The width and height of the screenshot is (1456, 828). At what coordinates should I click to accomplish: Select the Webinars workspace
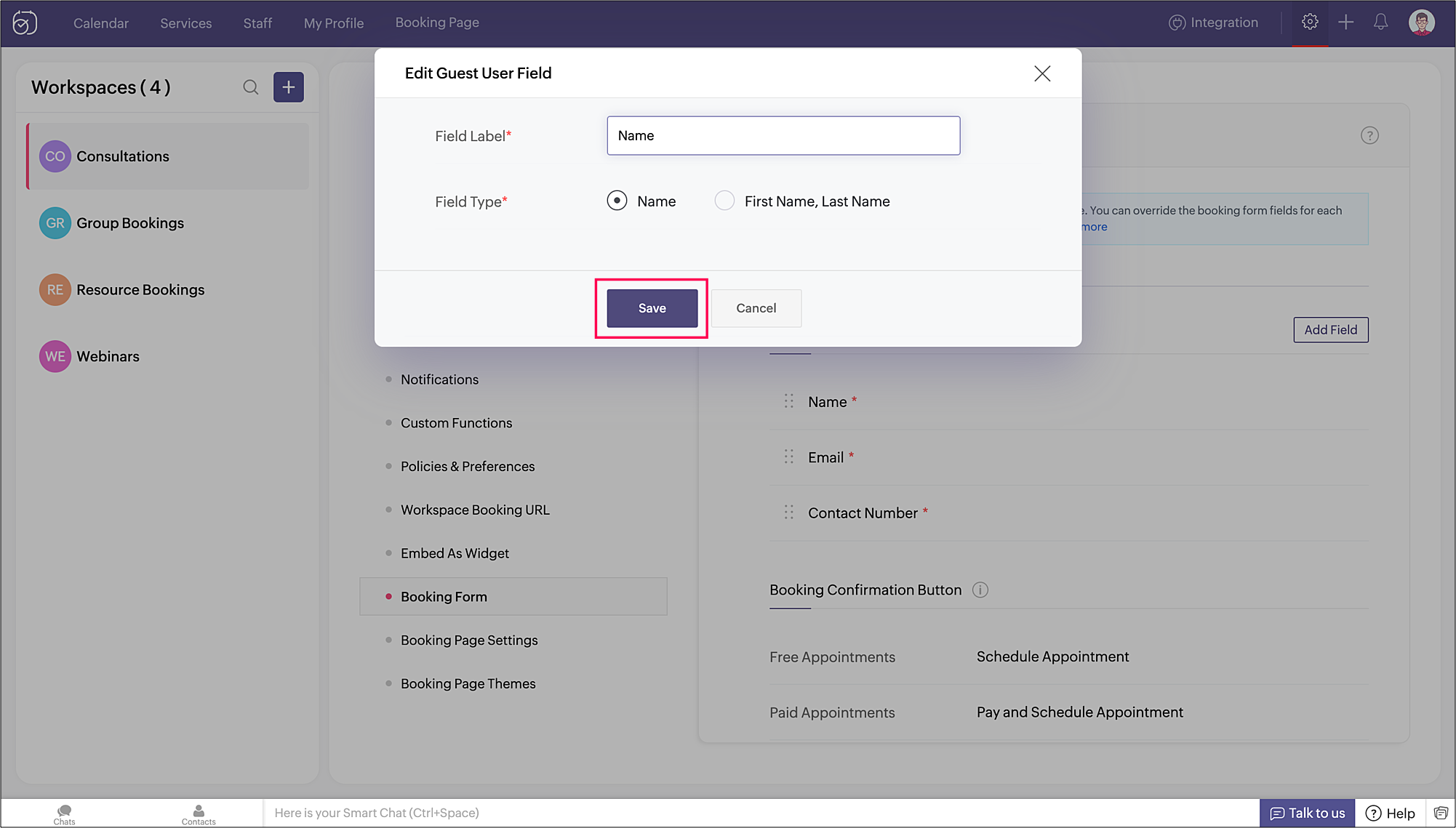[108, 356]
